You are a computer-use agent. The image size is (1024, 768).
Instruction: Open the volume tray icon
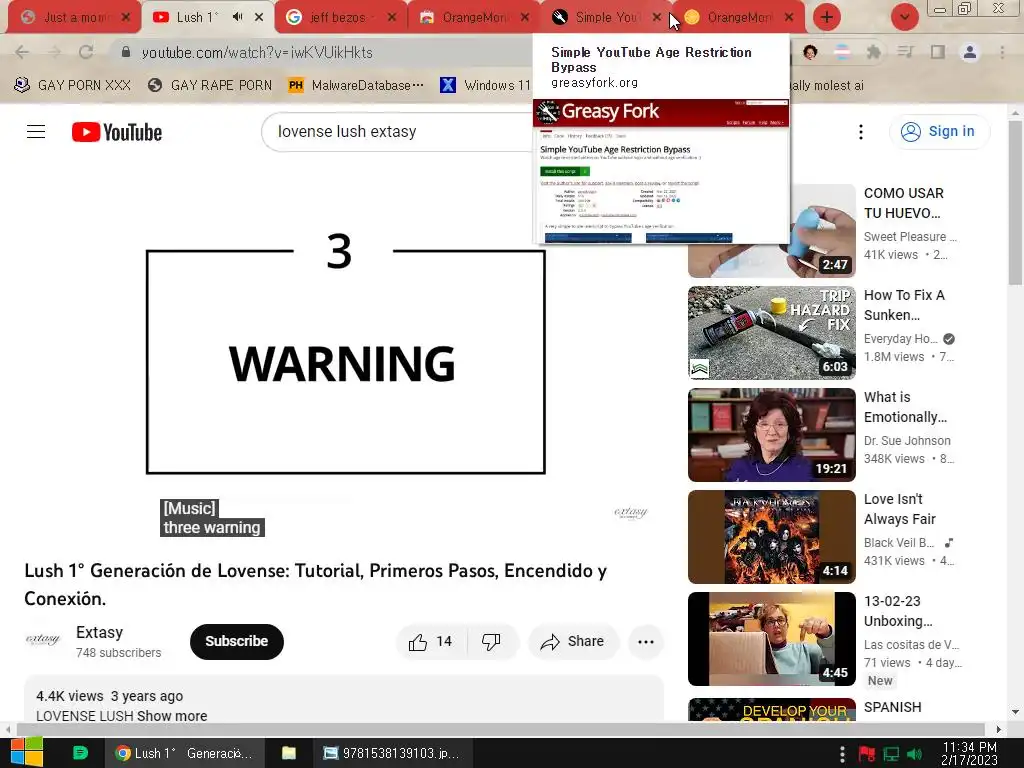point(915,754)
